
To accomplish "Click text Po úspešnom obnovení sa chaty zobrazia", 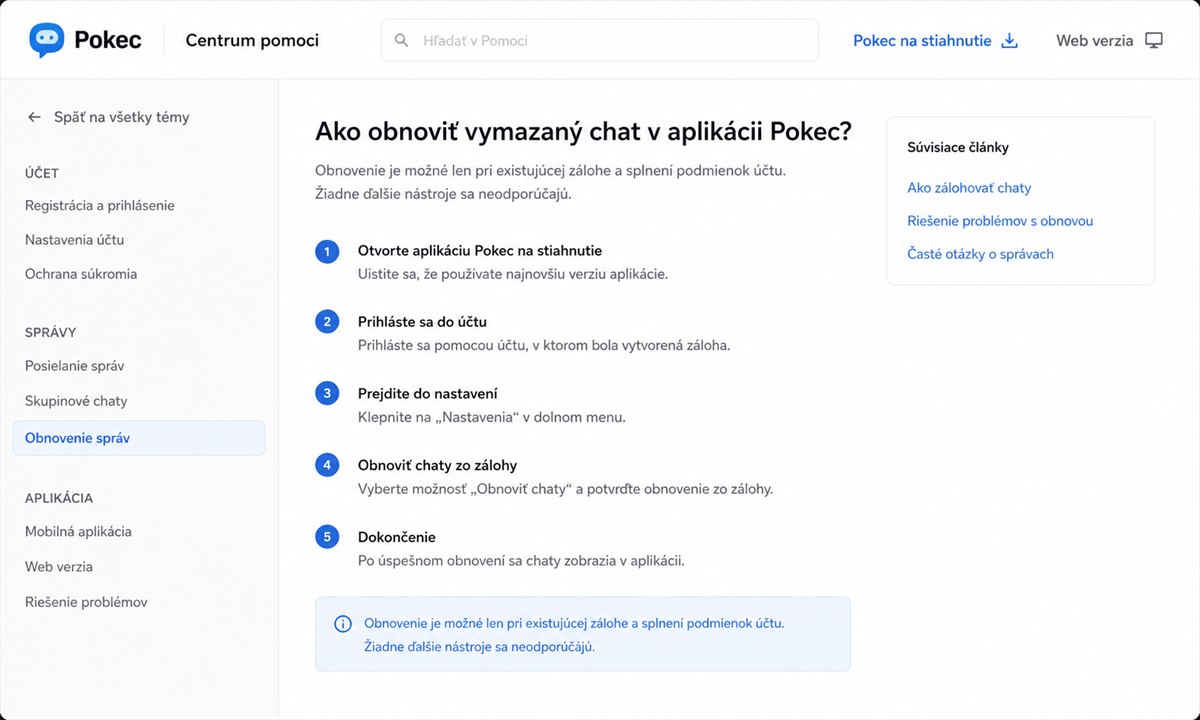I will tap(521, 561).
